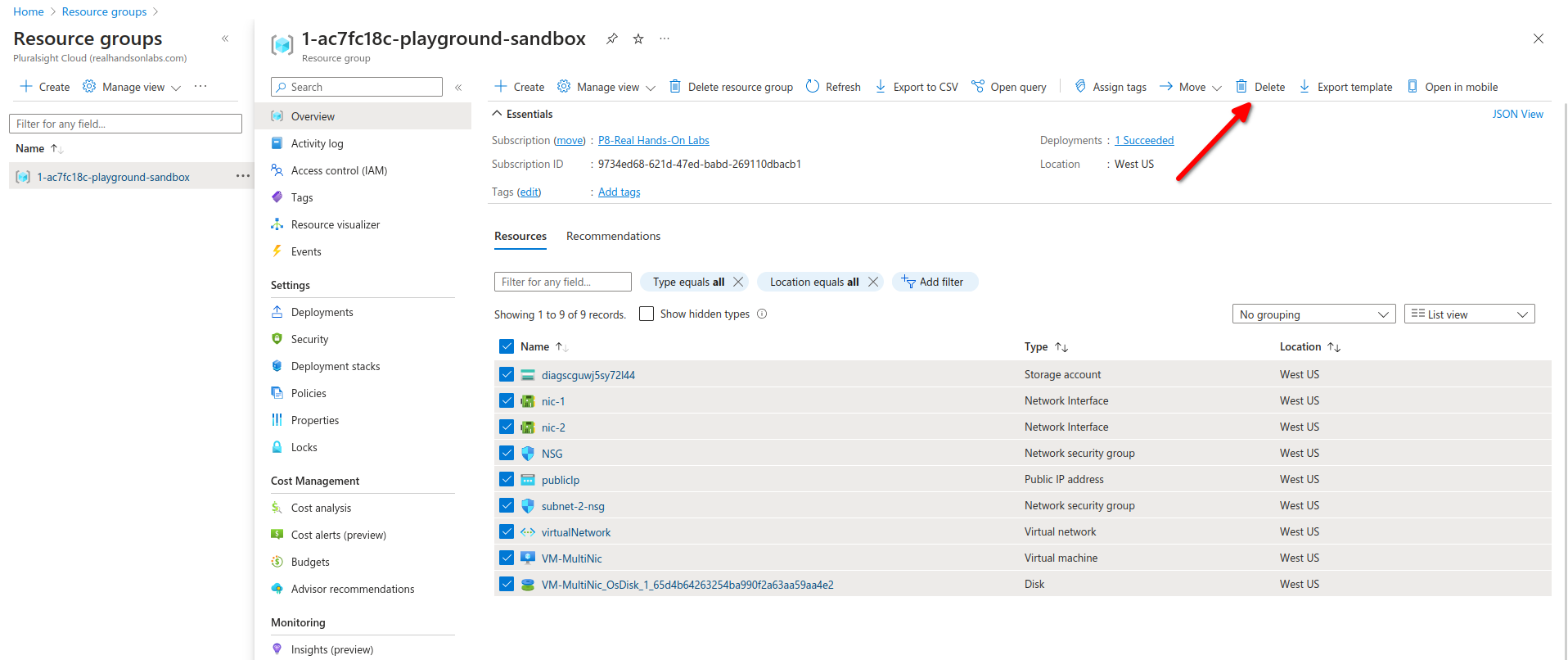Open the JSON View link
The image size is (1568, 660).
[x=1517, y=114]
